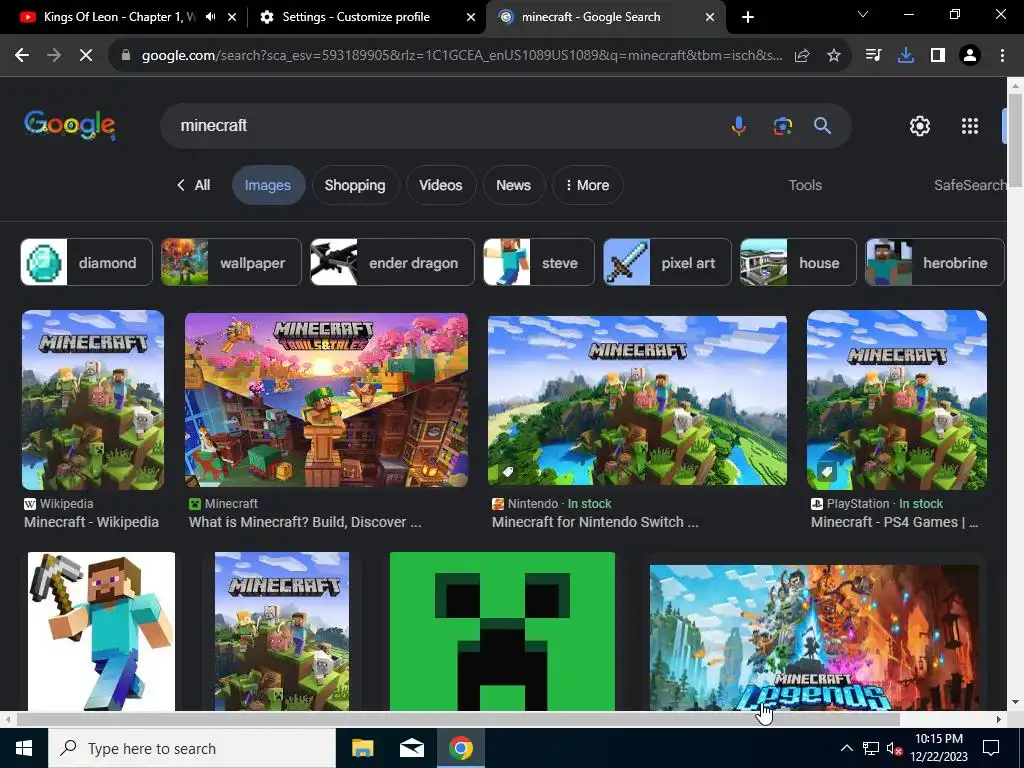1024x768 pixels.
Task: Click the address bar URL
Action: pyautogui.click(x=461, y=56)
